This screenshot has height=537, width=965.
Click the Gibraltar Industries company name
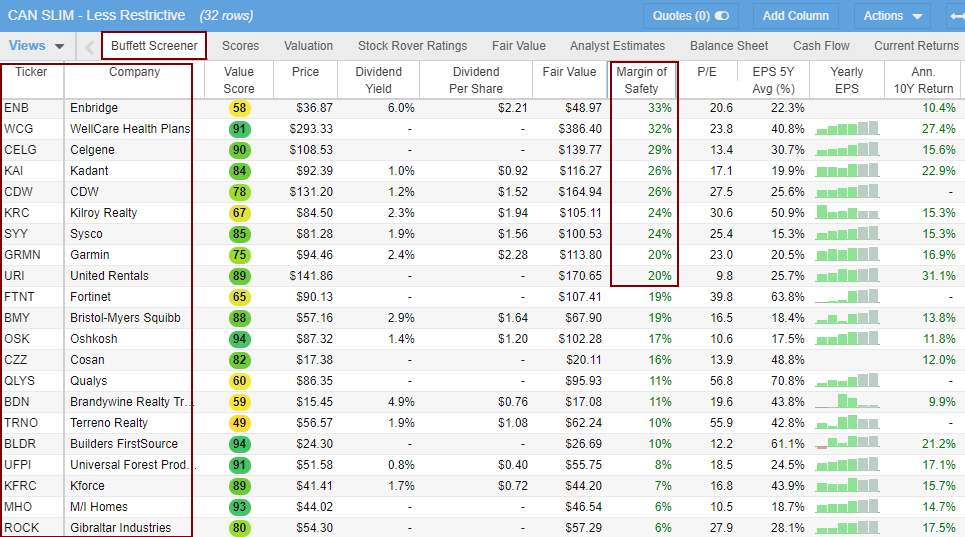121,527
